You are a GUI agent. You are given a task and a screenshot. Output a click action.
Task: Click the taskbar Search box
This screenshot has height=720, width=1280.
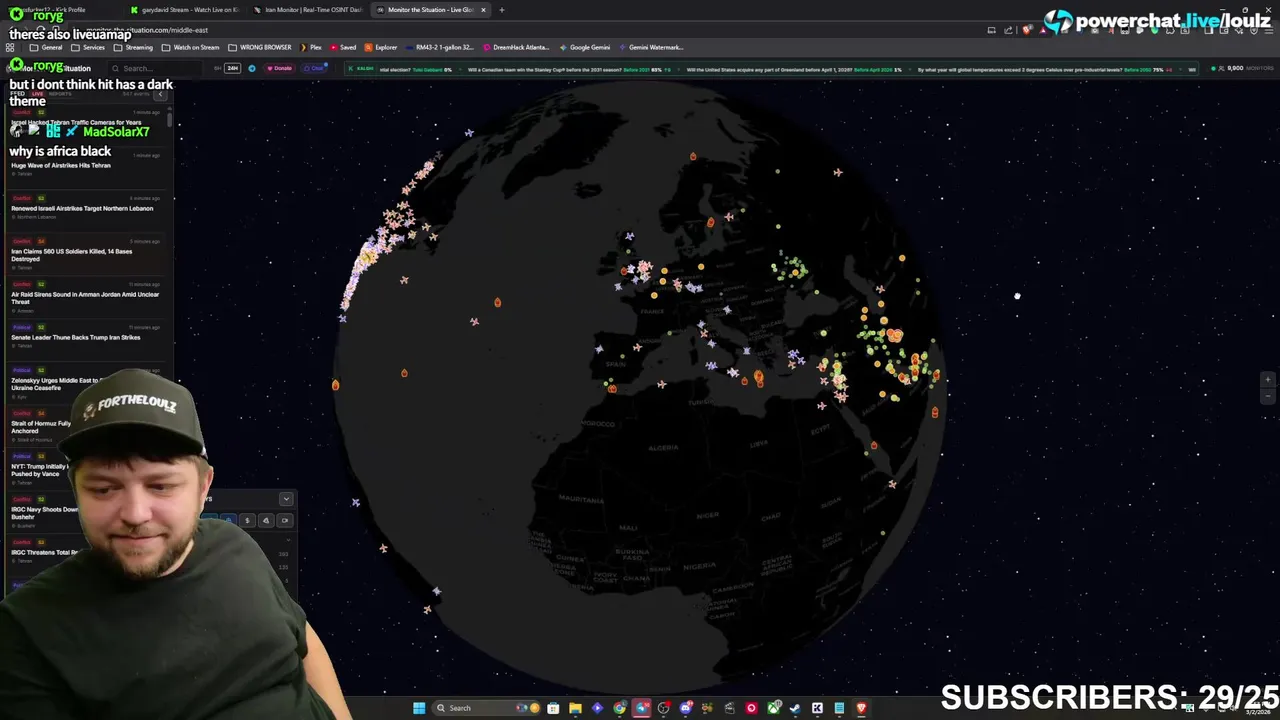[486, 708]
